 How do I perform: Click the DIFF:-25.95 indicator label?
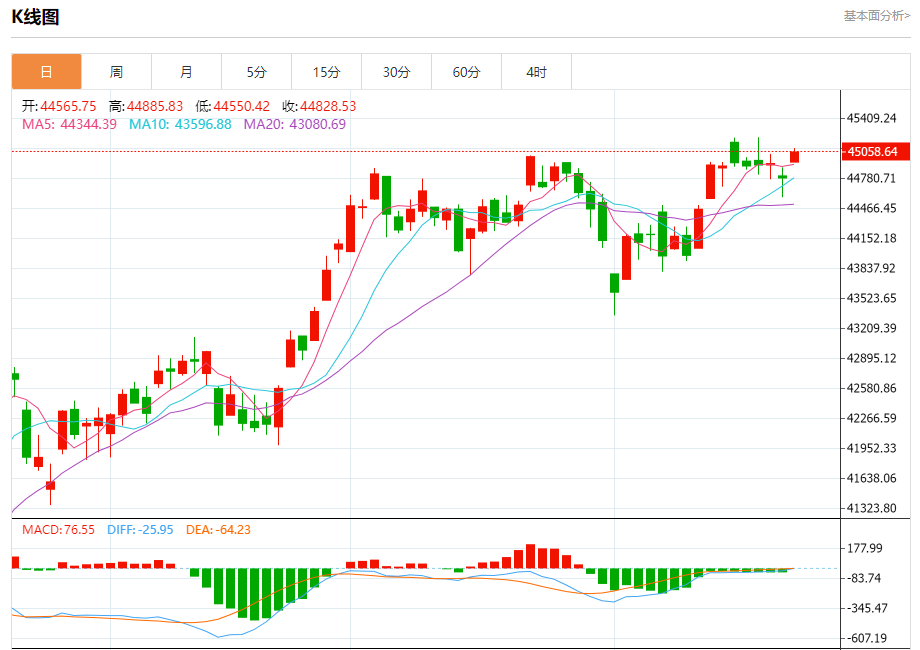click(x=140, y=530)
